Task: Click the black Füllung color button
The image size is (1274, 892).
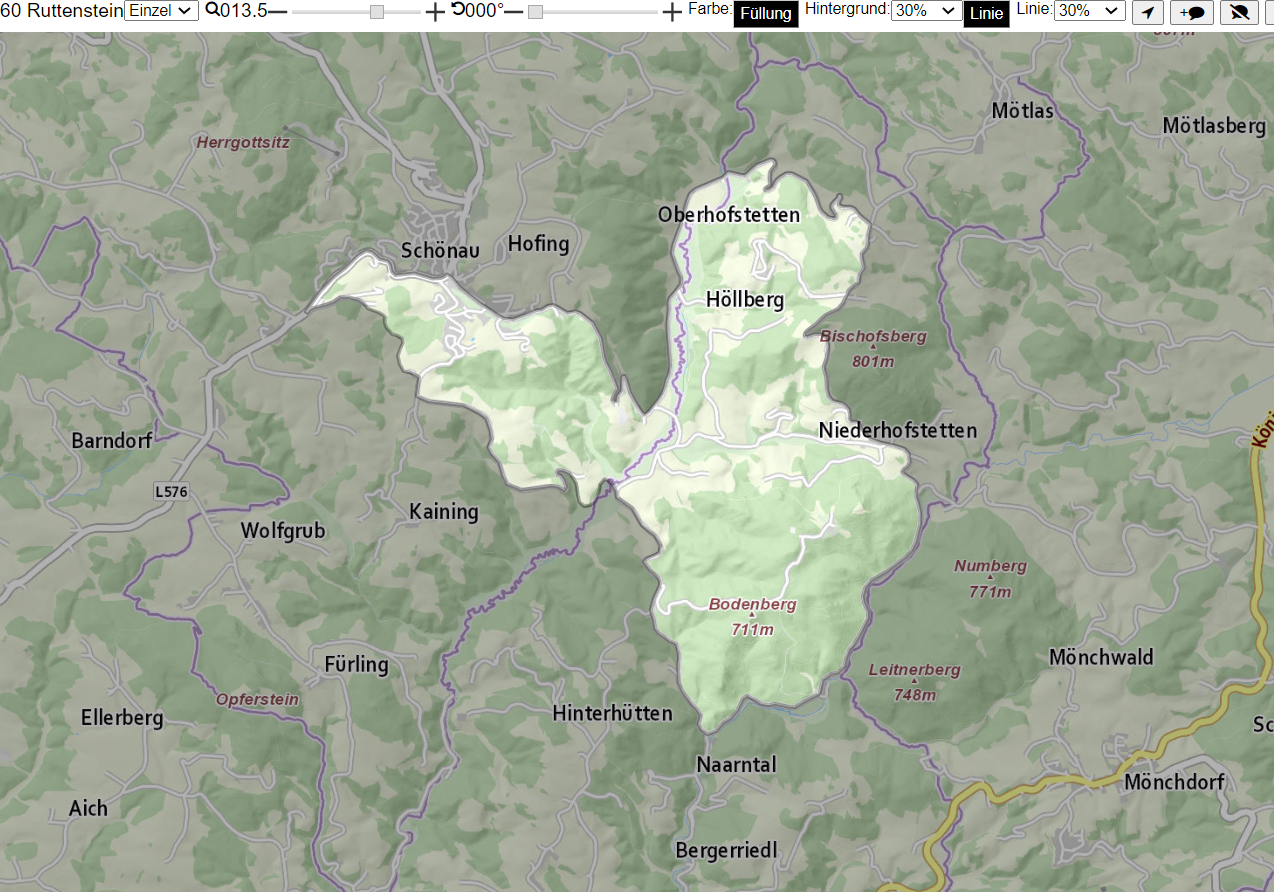Action: pos(766,14)
